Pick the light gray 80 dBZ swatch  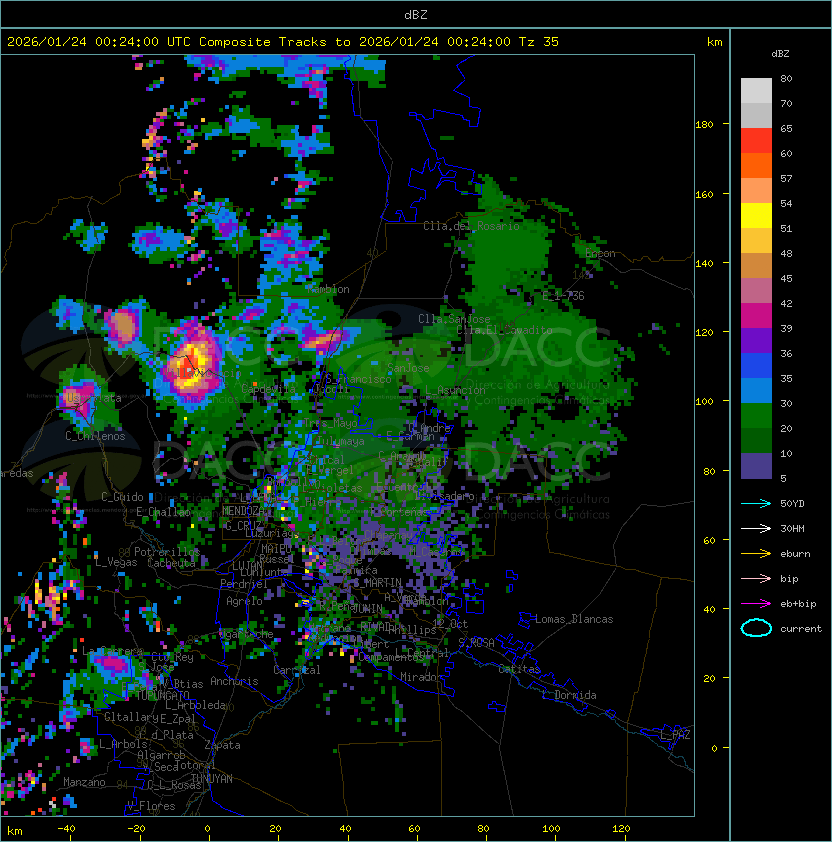tap(756, 90)
